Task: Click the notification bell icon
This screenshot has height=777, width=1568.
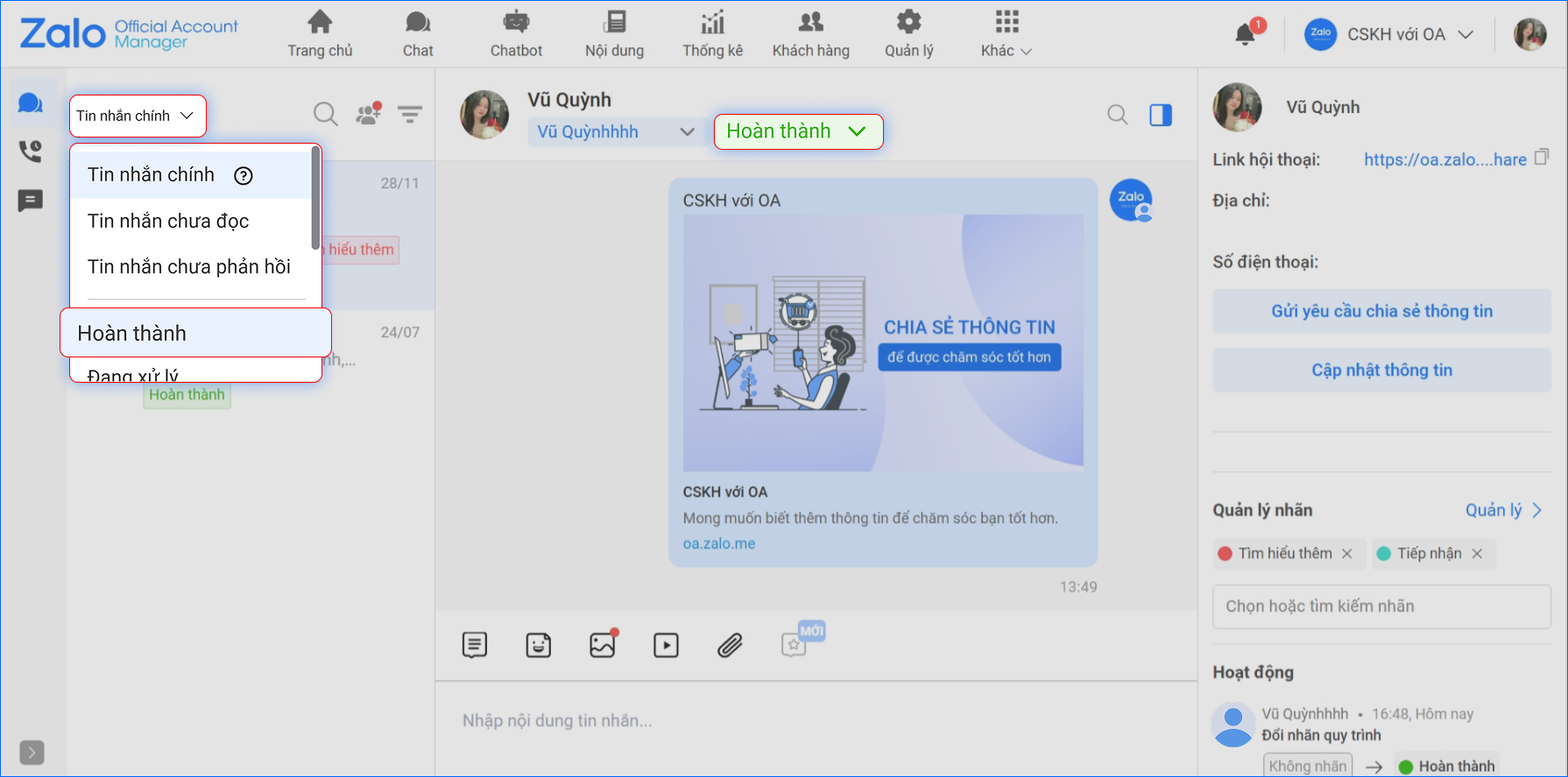Action: (1245, 34)
